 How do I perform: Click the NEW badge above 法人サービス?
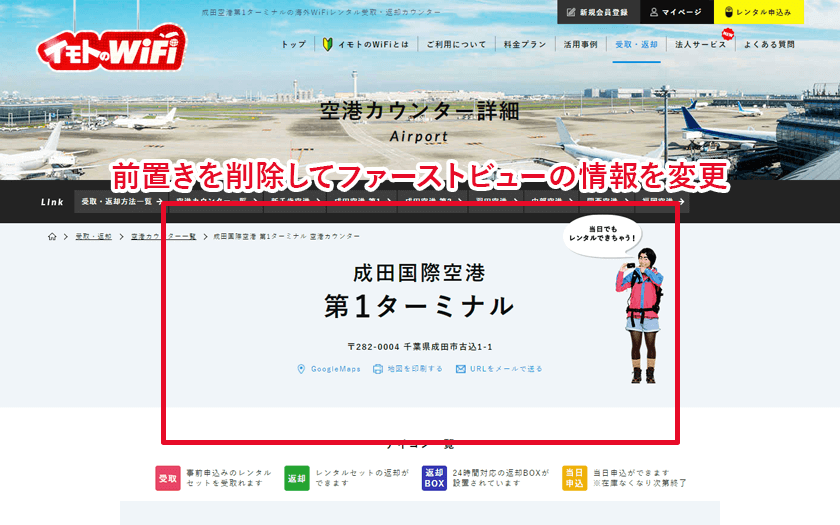[728, 34]
